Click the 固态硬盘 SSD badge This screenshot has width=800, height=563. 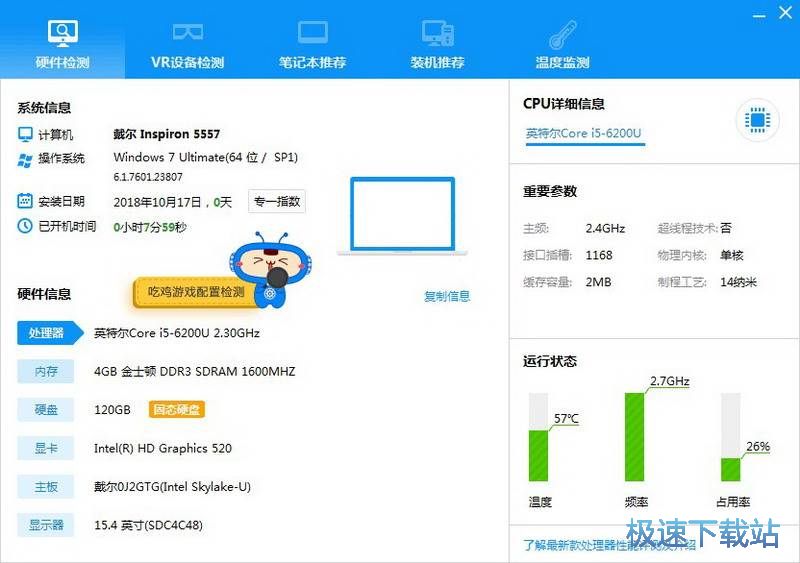177,409
